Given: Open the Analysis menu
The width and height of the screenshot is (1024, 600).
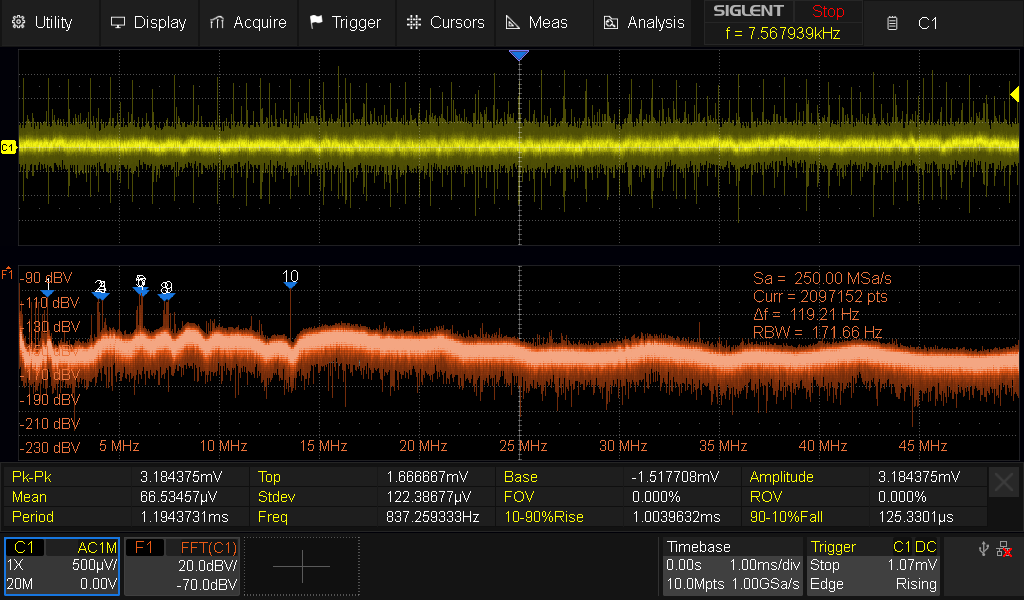Looking at the screenshot, I should 645,22.
